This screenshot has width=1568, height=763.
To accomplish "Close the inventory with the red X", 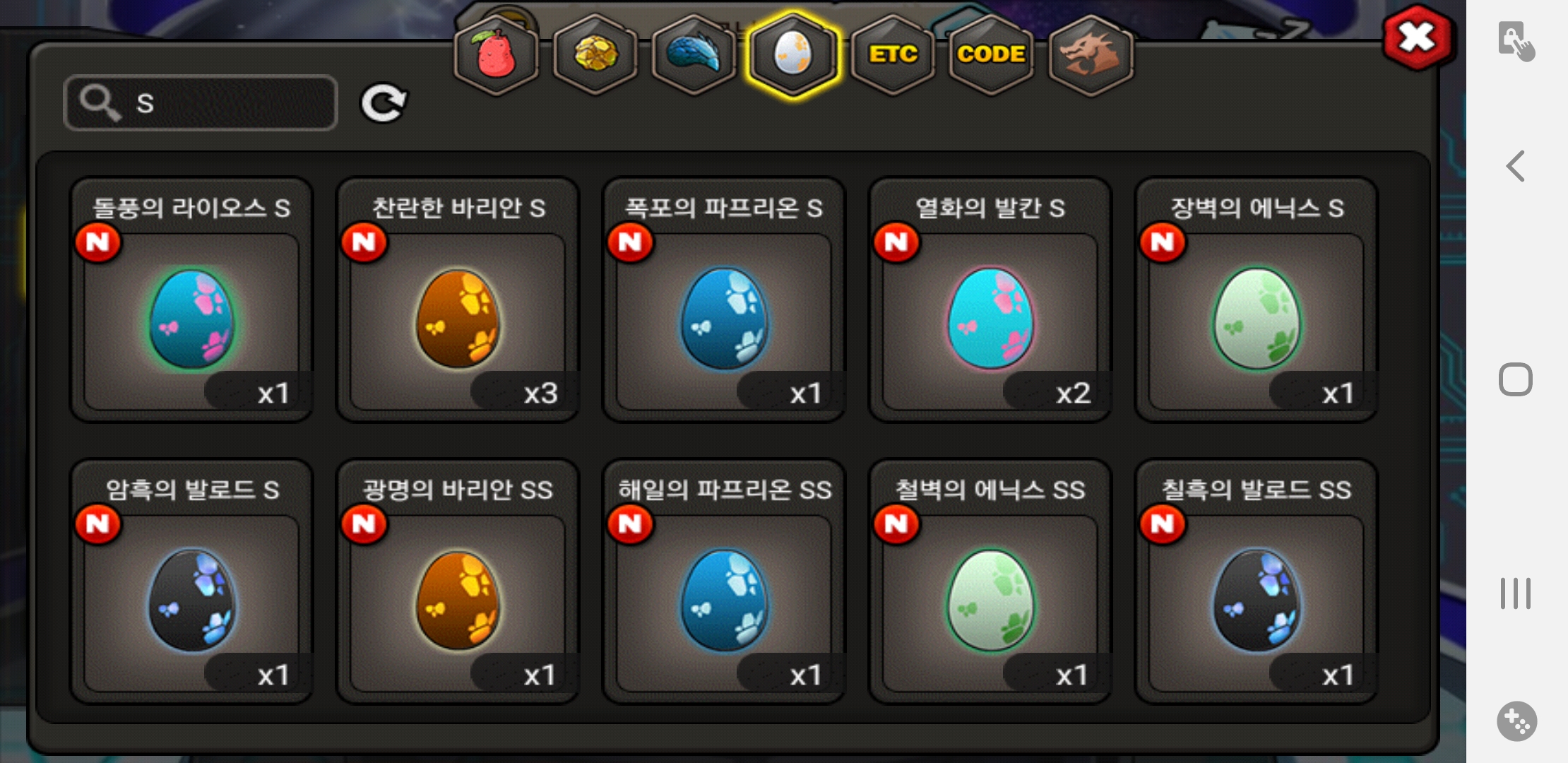I will point(1418,38).
